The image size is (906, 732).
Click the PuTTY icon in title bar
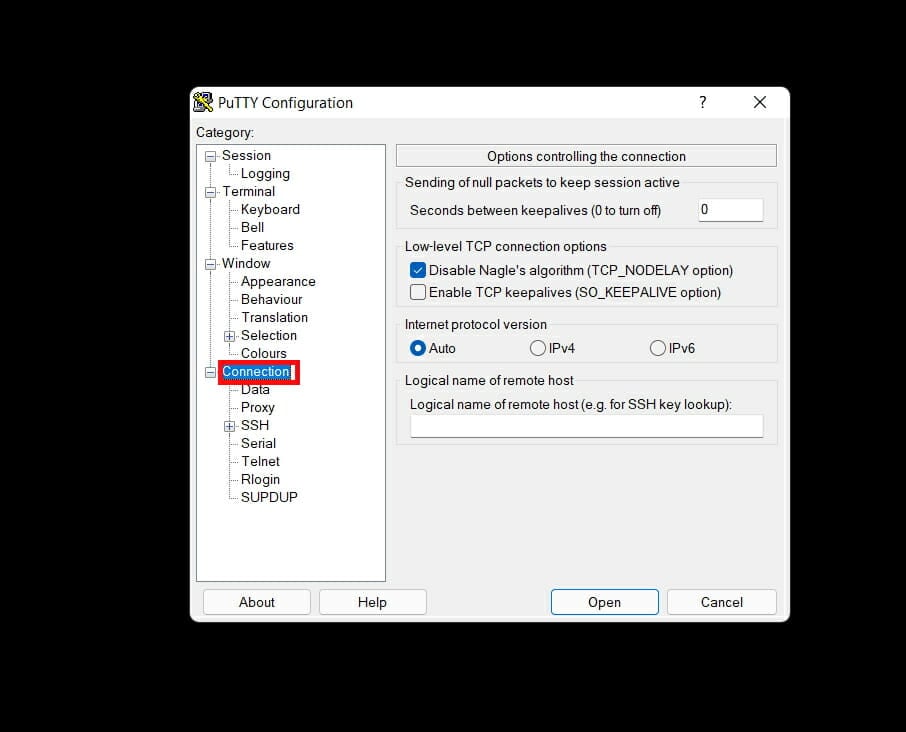point(203,102)
